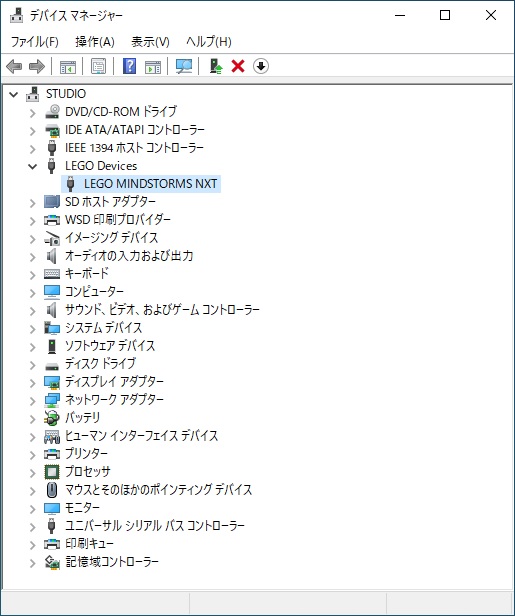Expand the プロセッサ category
Viewport: 515px width, 616px height.
[x=33, y=473]
